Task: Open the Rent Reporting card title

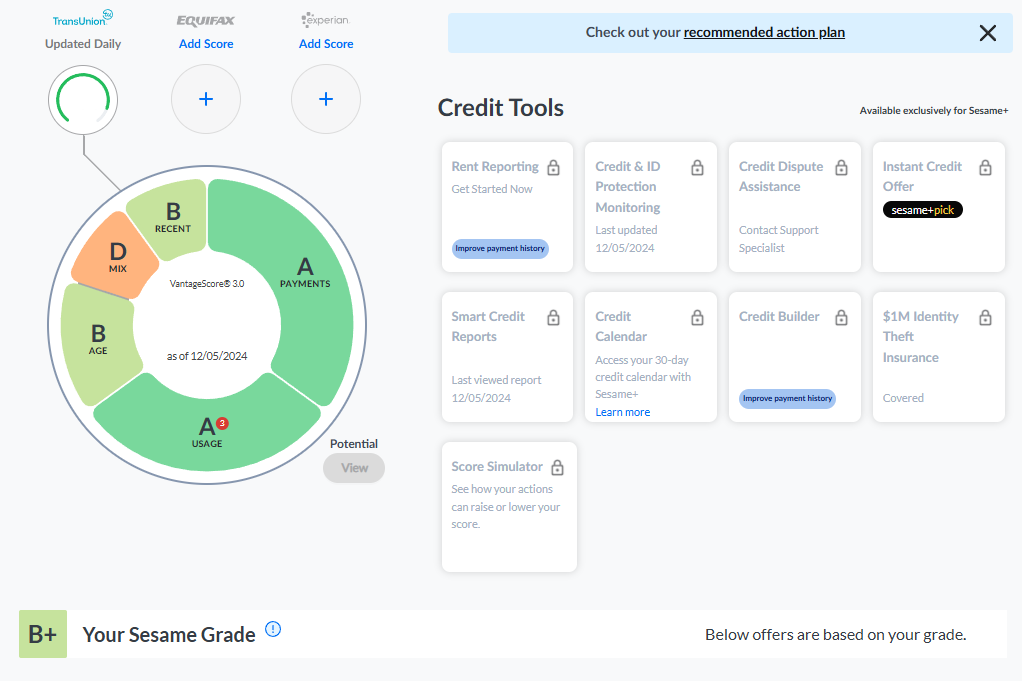Action: point(495,167)
